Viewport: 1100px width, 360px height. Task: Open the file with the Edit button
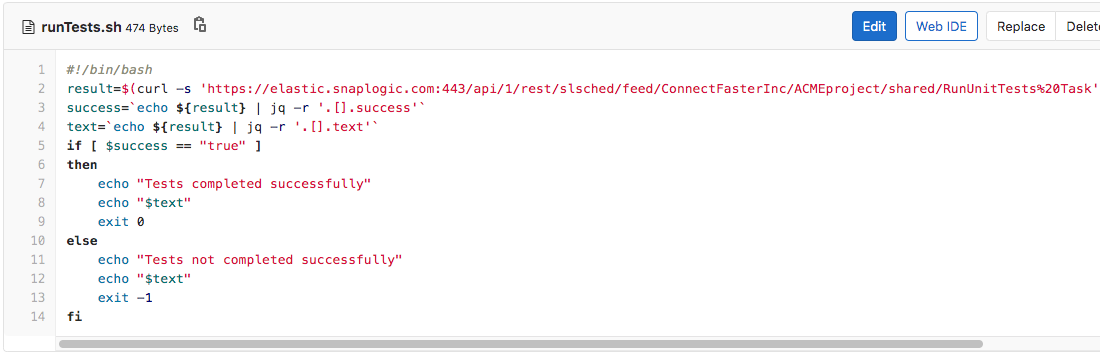[x=874, y=27]
